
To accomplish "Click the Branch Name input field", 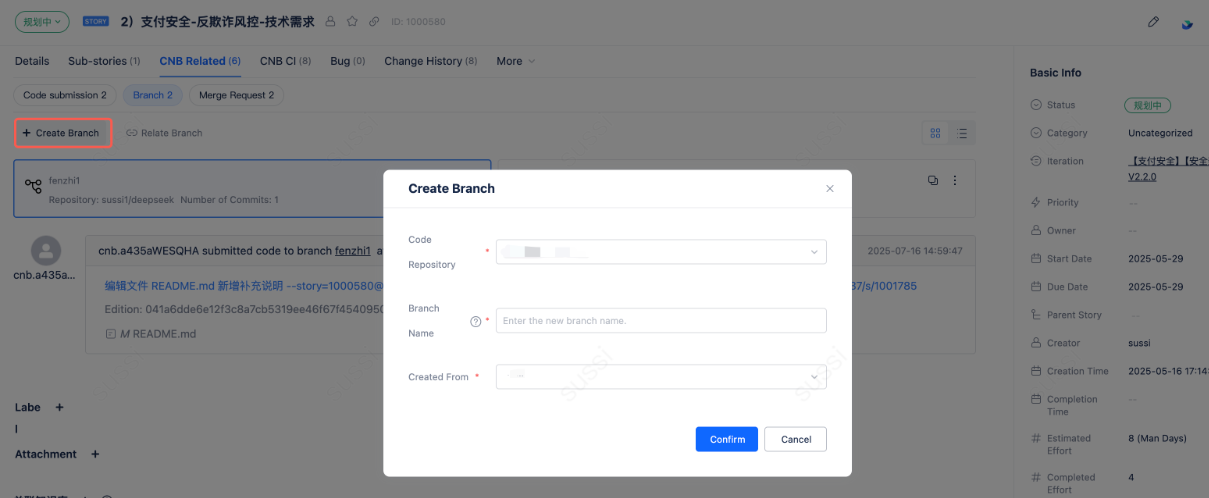I will tap(661, 321).
